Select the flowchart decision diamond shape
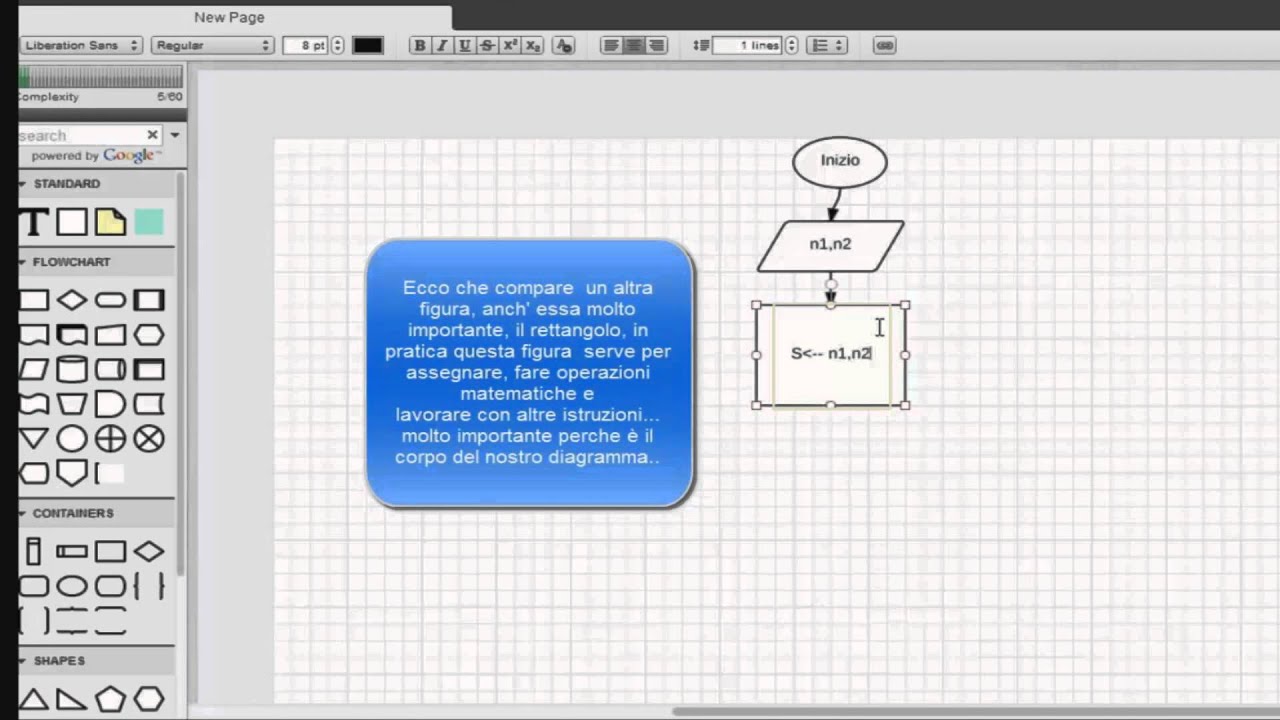 point(71,300)
